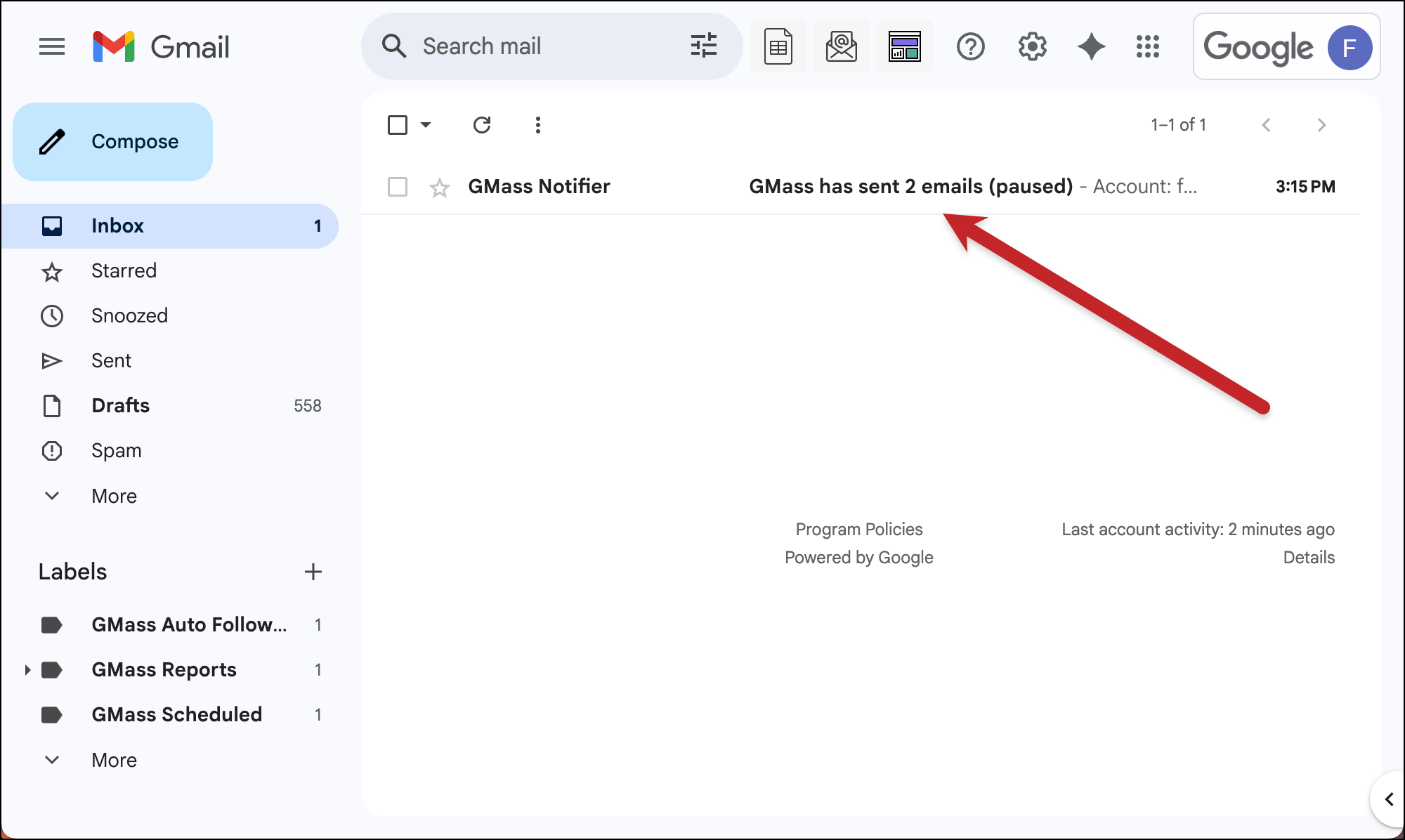
Task: Show search options filter sliders
Action: [x=703, y=46]
